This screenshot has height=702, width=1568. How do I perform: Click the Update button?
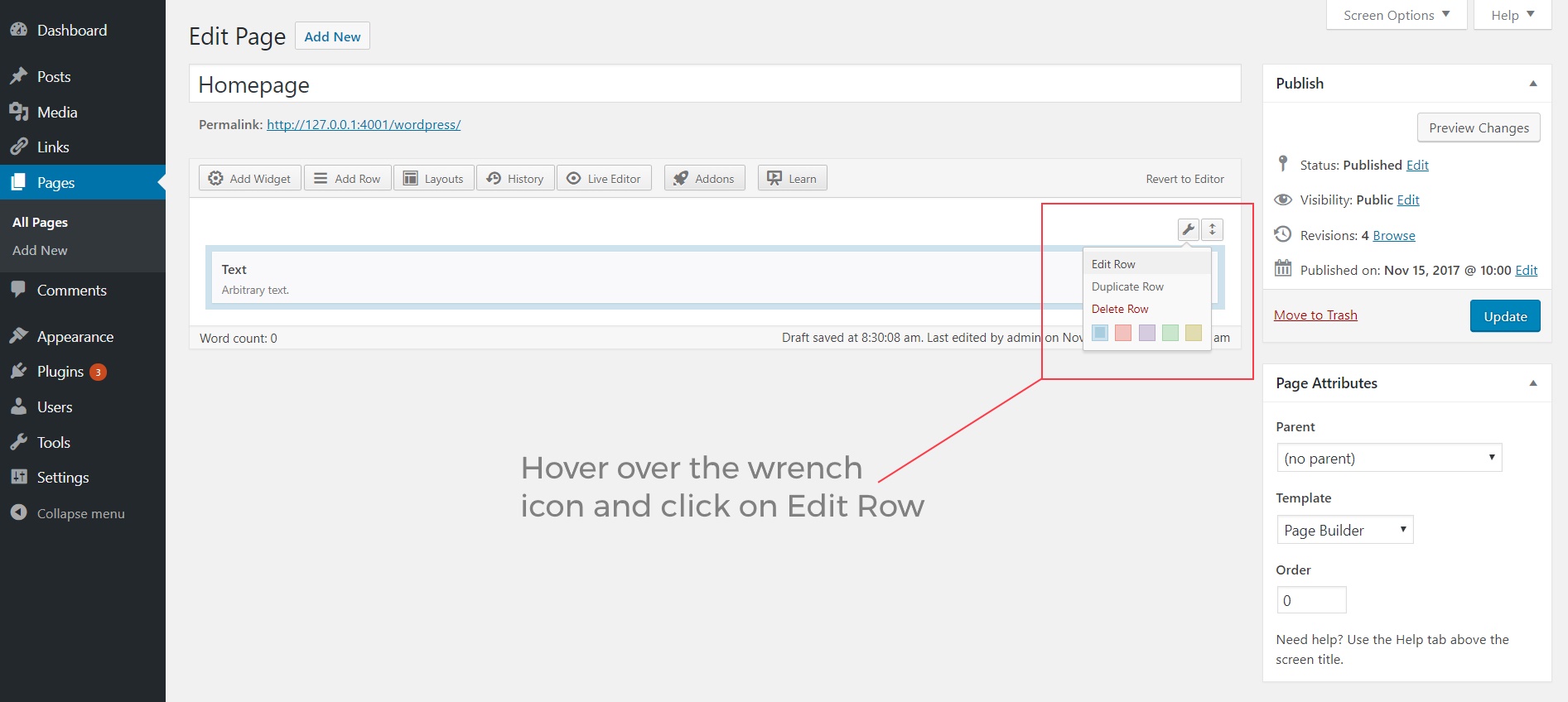tap(1505, 316)
